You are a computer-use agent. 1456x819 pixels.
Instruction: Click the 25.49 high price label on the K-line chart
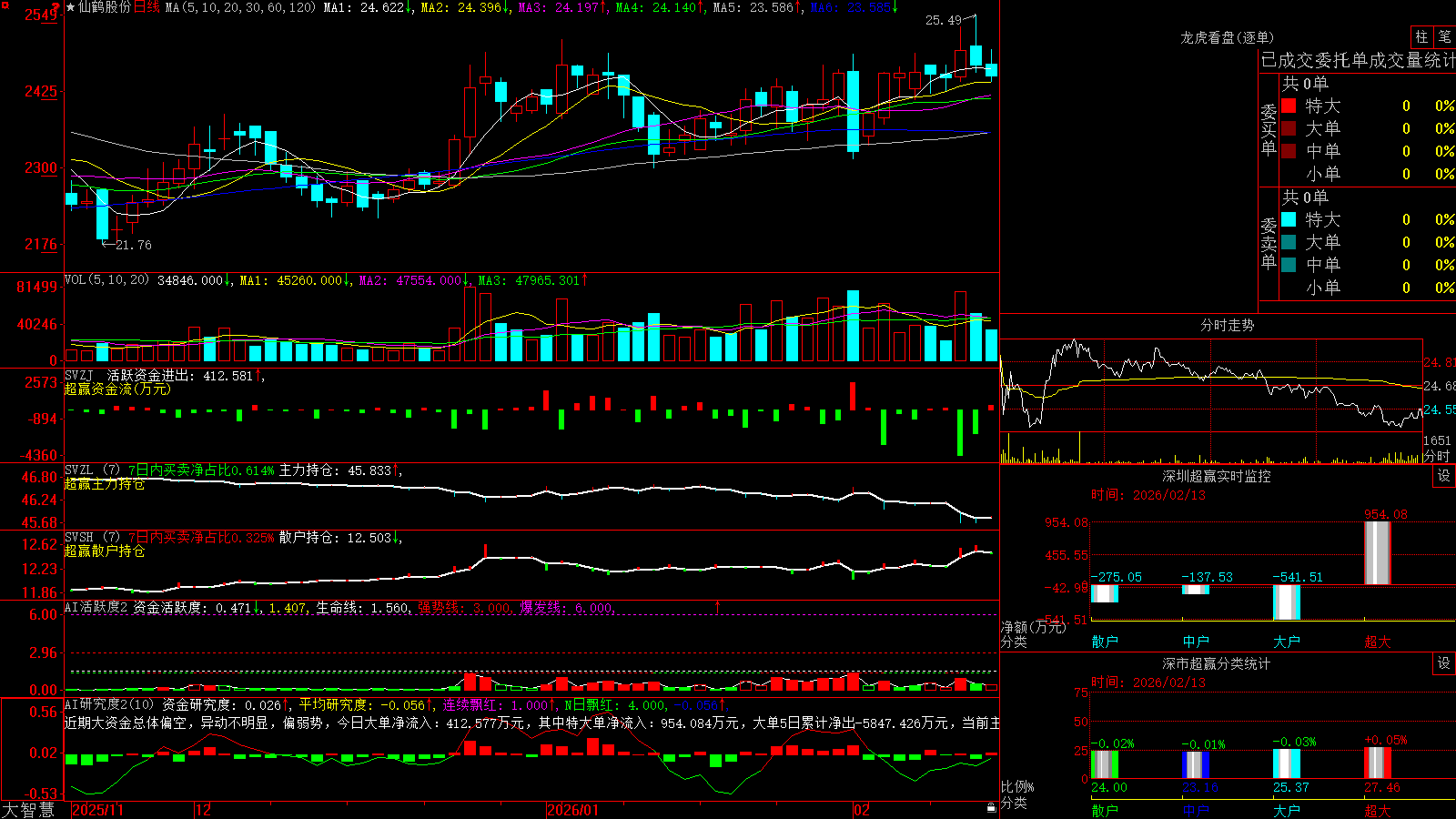point(944,20)
